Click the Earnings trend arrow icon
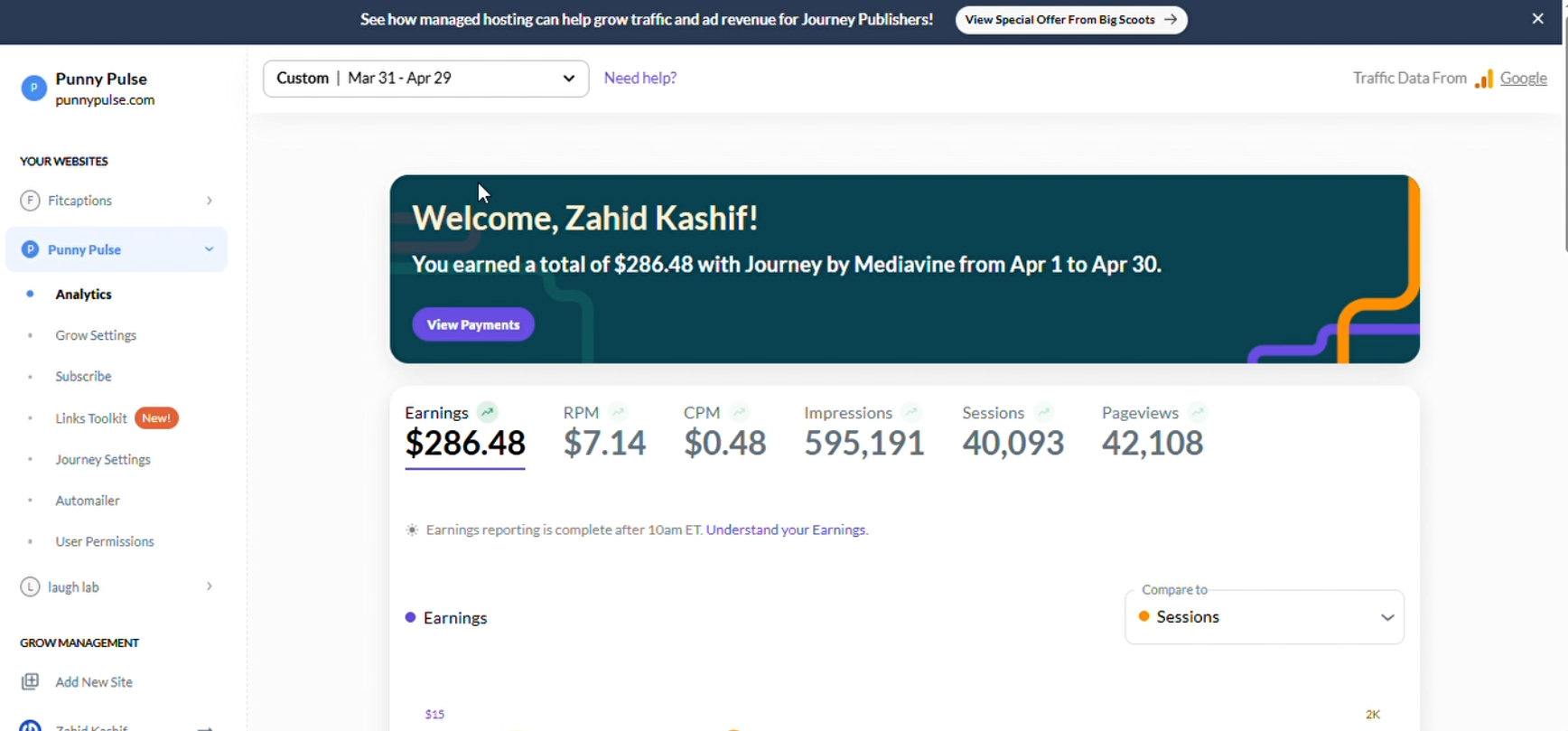Viewport: 1568px width, 731px height. click(488, 412)
